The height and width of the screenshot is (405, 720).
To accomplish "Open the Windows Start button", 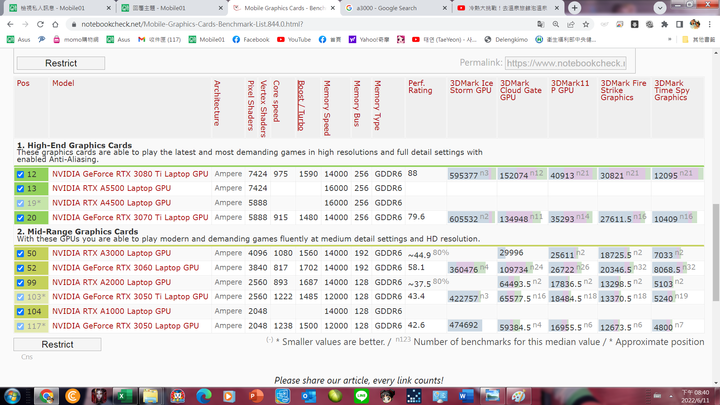I will pyautogui.click(x=12, y=396).
